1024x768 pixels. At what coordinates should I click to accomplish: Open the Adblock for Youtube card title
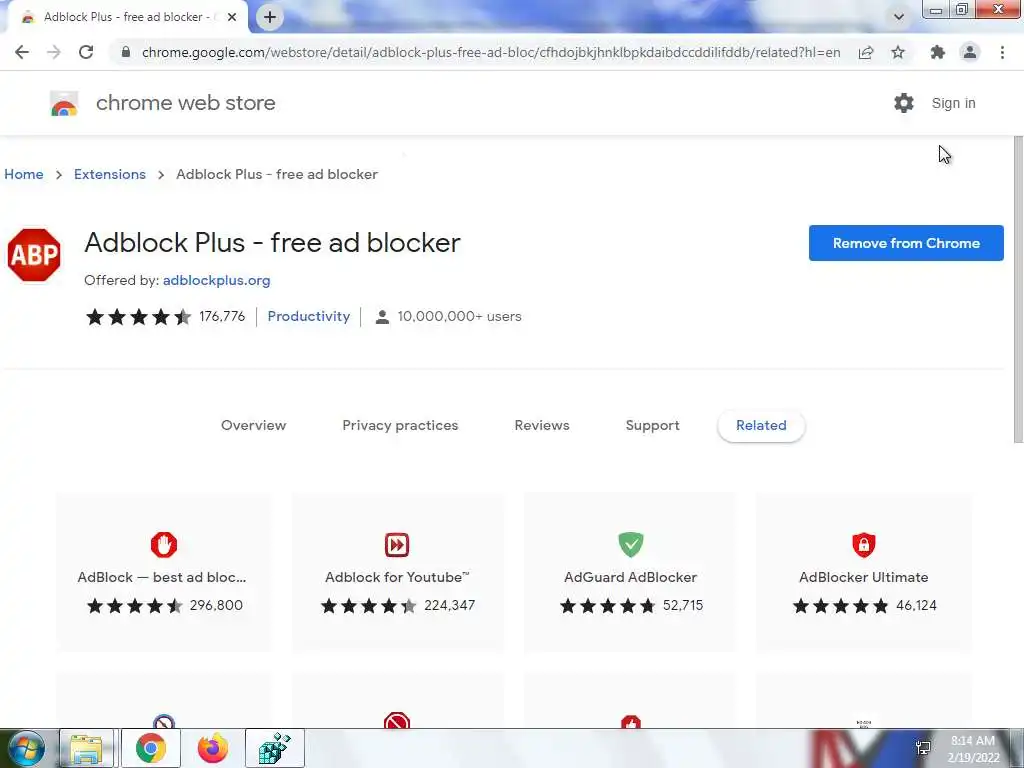click(397, 577)
